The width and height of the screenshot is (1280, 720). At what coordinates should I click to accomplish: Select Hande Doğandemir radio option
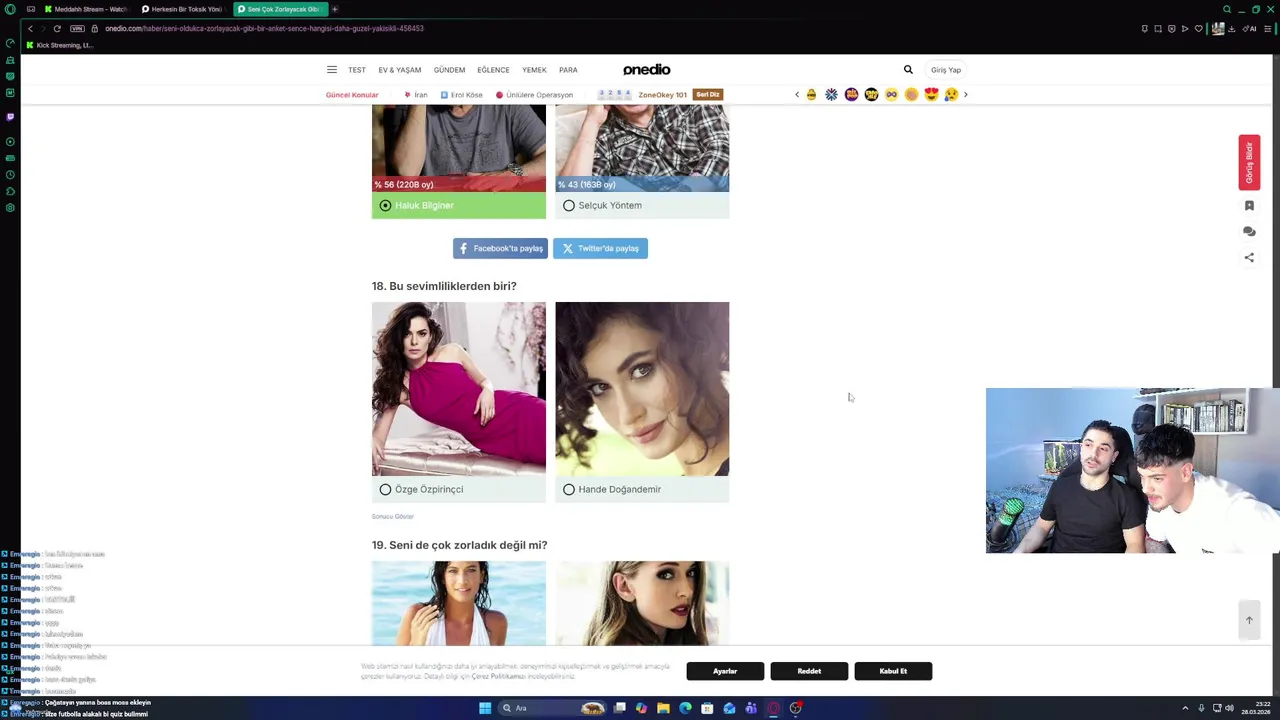569,489
